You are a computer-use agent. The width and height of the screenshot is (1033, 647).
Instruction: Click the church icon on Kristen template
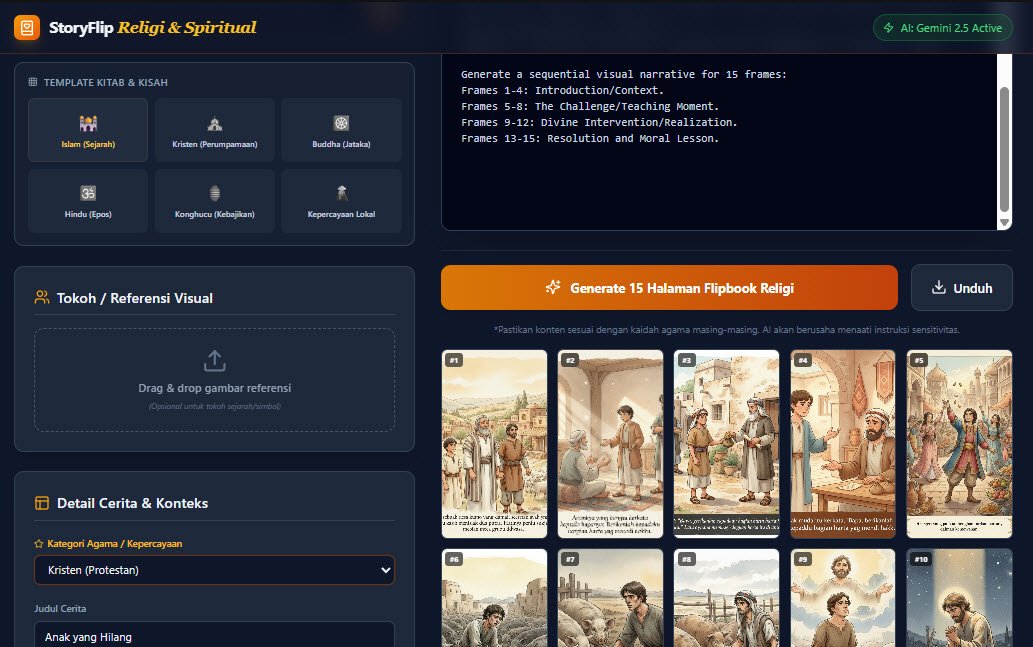click(215, 123)
